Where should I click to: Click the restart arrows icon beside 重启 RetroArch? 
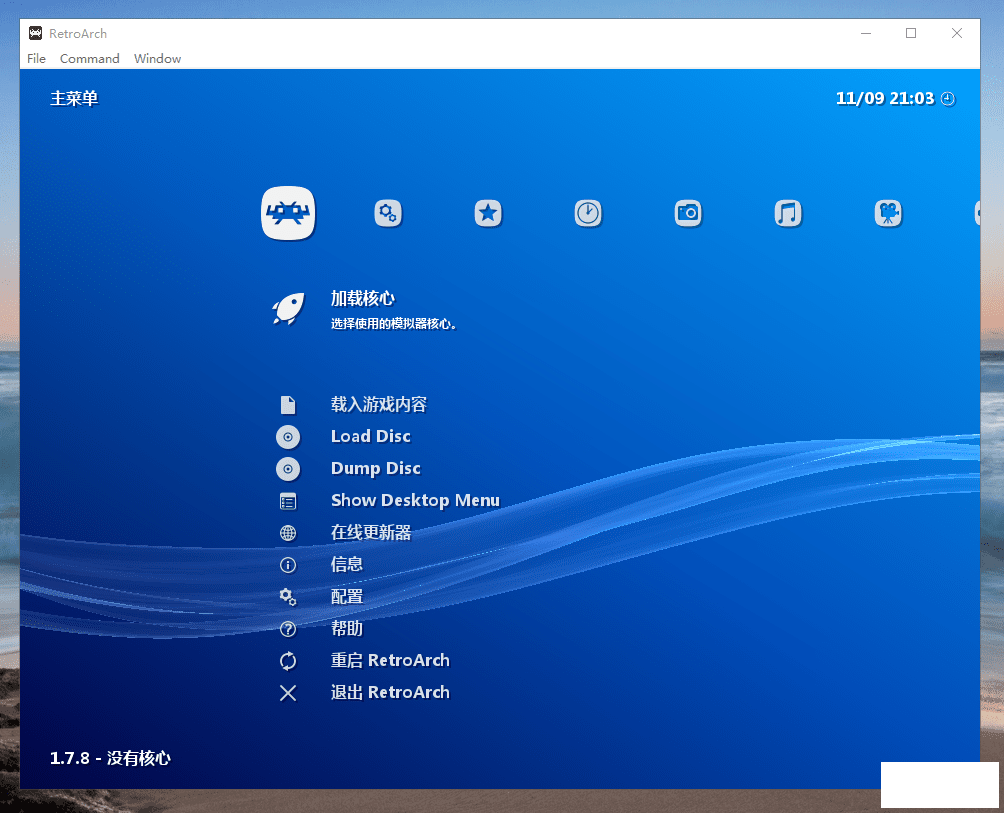click(288, 661)
